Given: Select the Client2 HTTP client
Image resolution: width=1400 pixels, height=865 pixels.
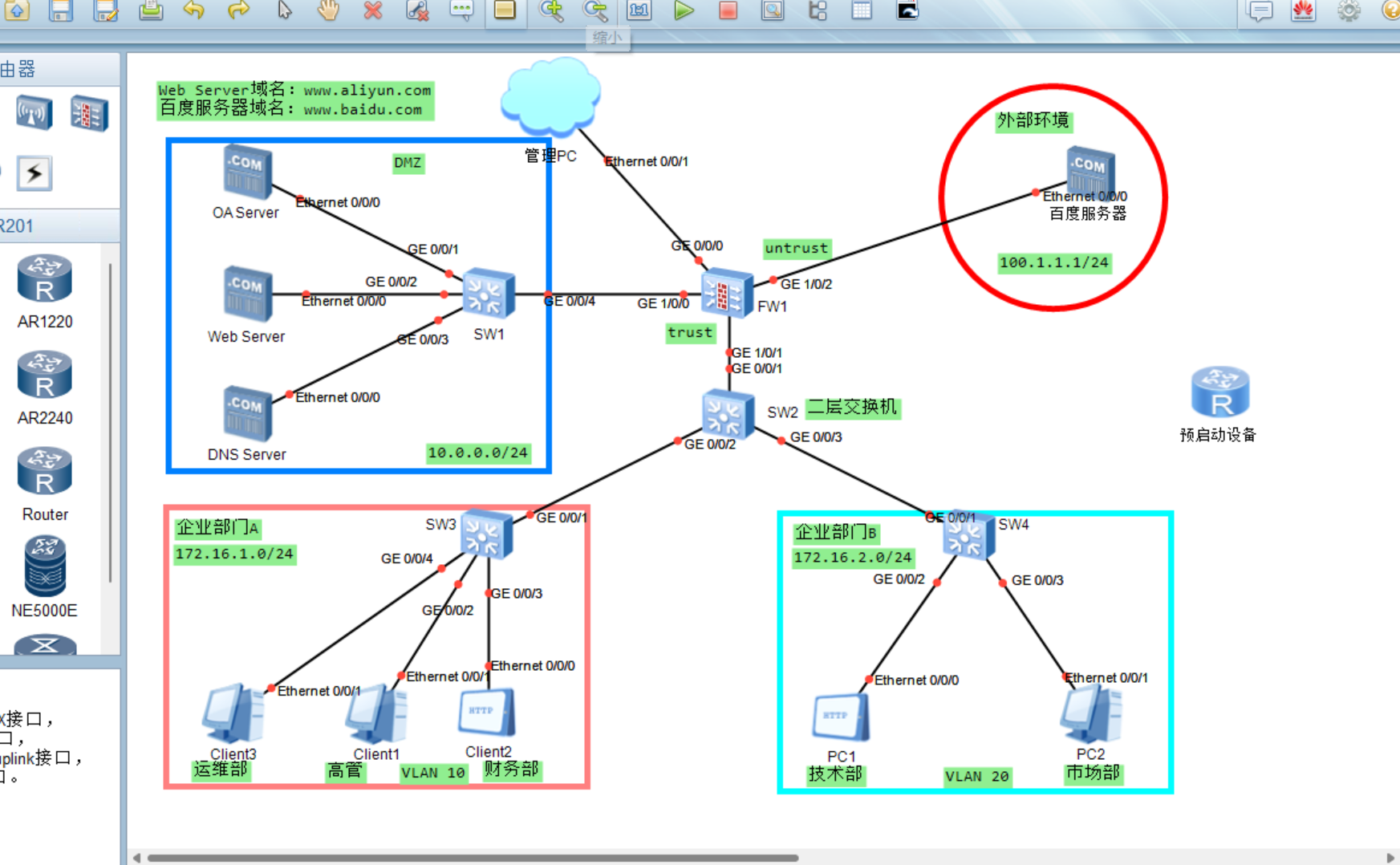Looking at the screenshot, I should [486, 713].
